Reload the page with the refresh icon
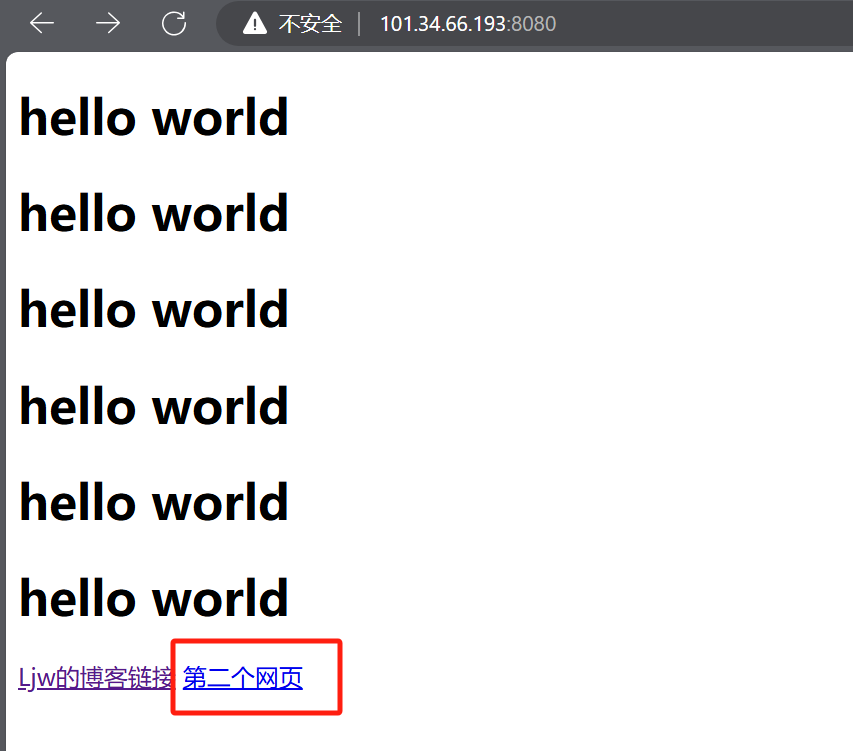The width and height of the screenshot is (853, 751). click(174, 23)
